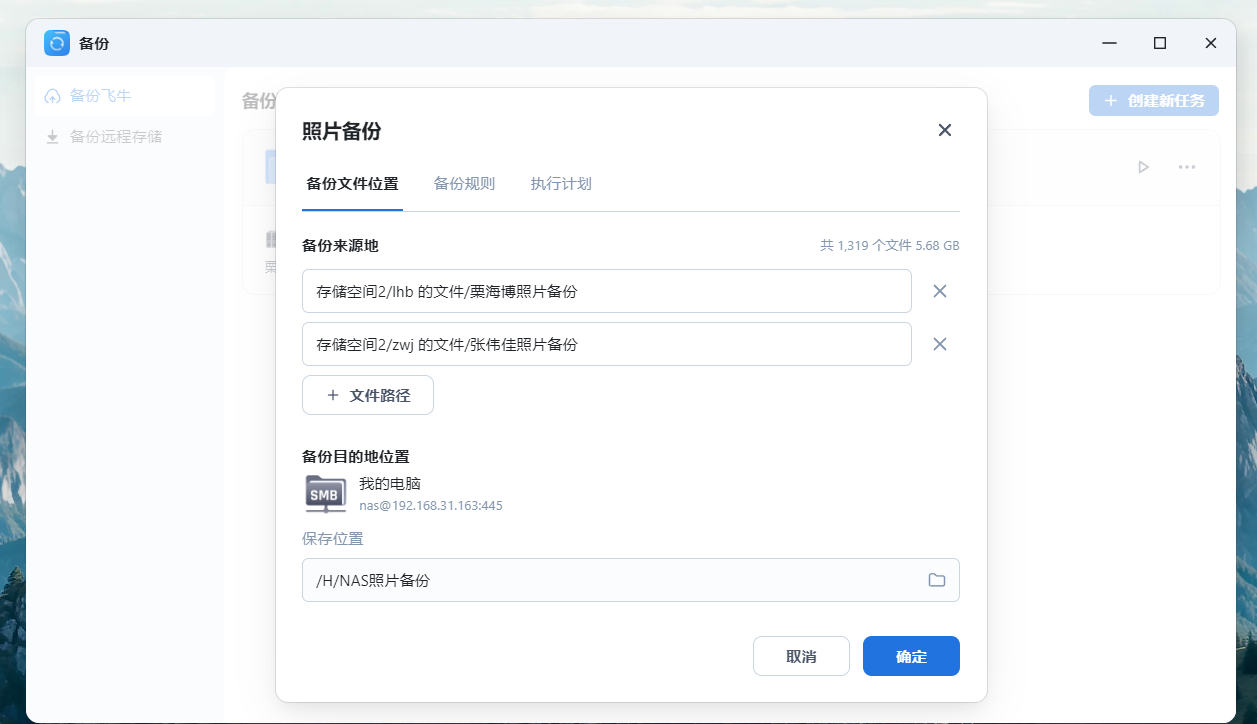Click the 备份 app logo icon
1257x724 pixels.
tap(57, 43)
